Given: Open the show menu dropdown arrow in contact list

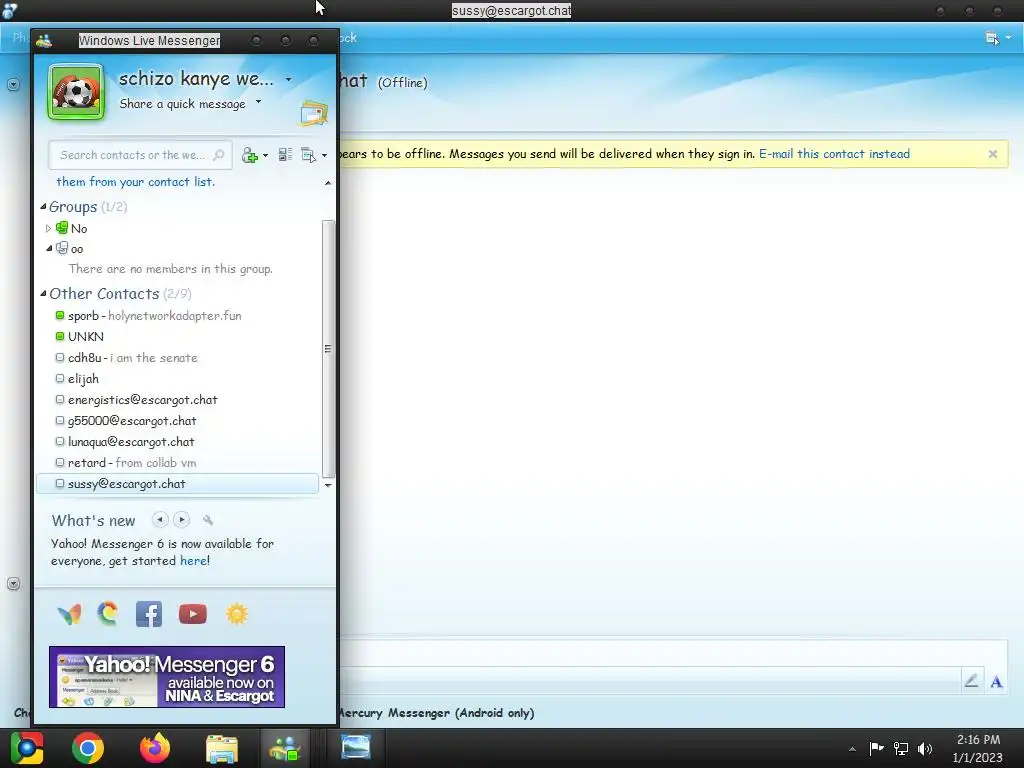Looking at the screenshot, I should tap(325, 155).
